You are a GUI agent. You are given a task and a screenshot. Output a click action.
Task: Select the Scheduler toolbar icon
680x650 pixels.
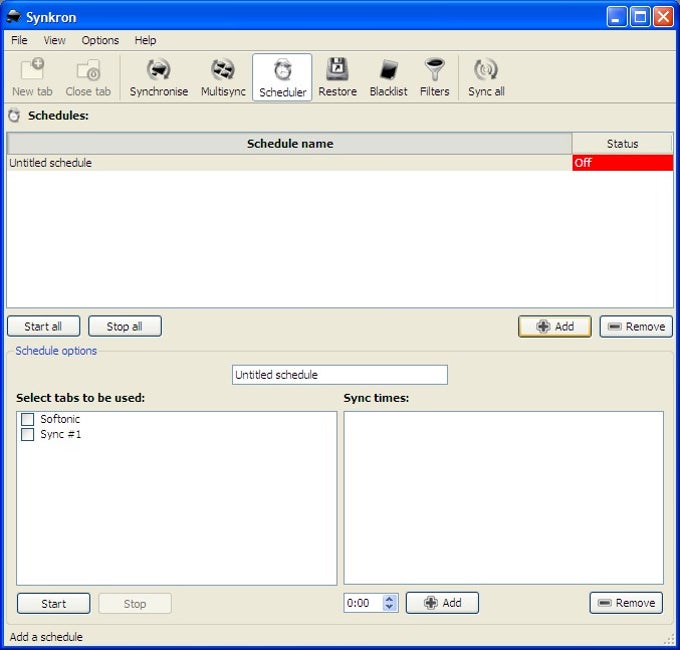click(282, 77)
